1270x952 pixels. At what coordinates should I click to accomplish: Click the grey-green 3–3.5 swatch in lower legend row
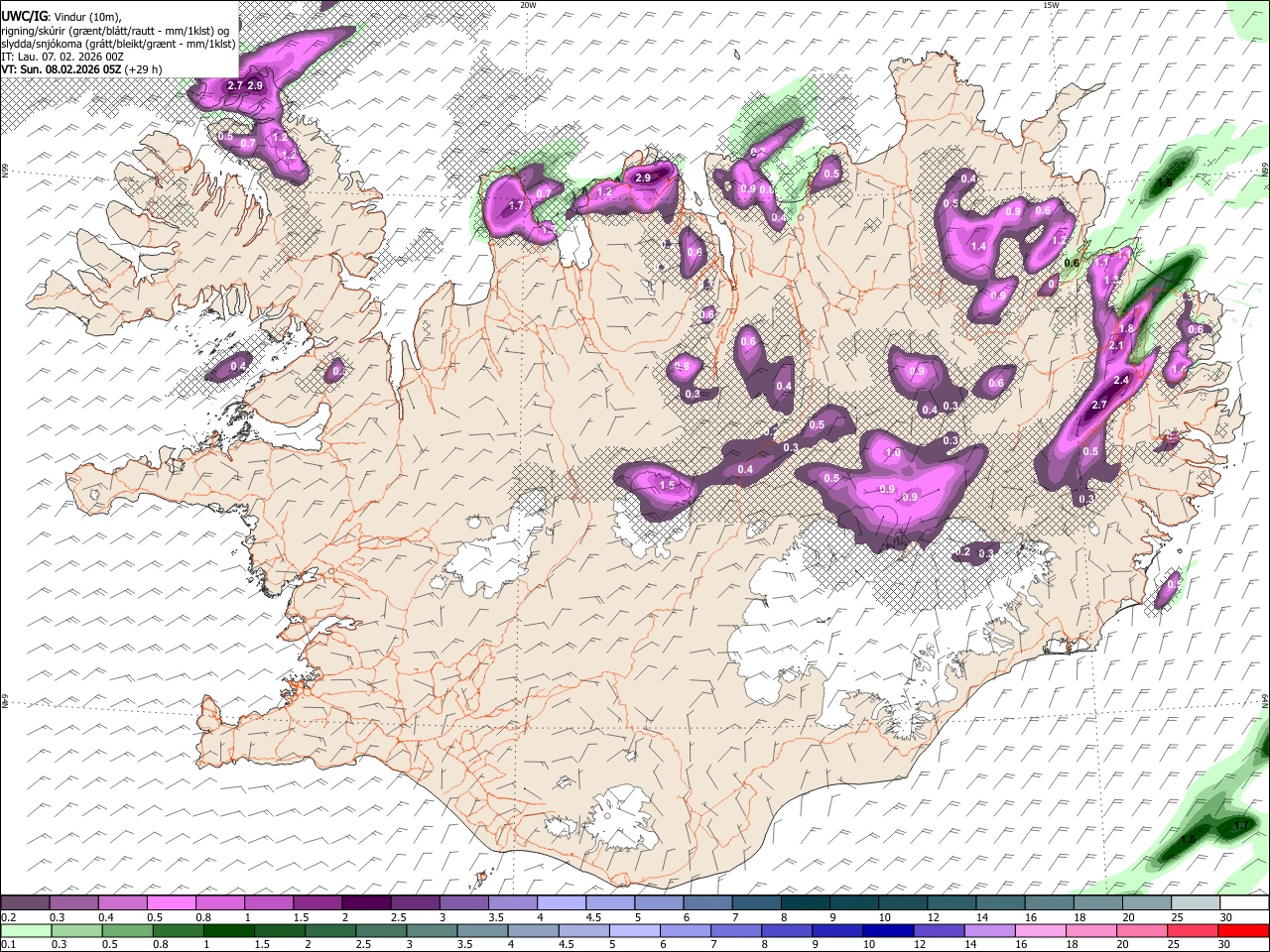pos(433,931)
